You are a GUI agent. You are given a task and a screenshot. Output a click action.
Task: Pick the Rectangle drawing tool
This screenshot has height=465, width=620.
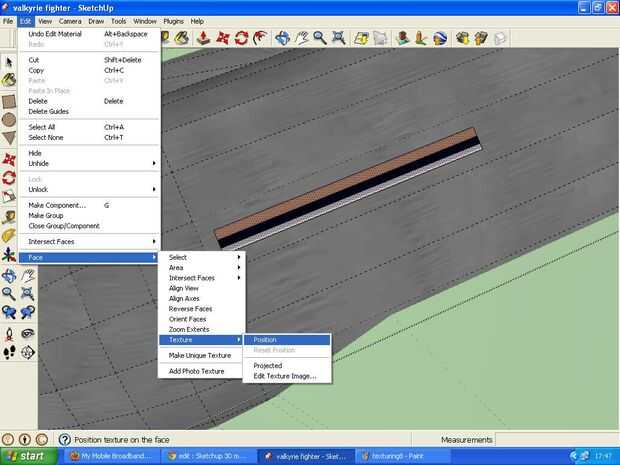click(9, 102)
